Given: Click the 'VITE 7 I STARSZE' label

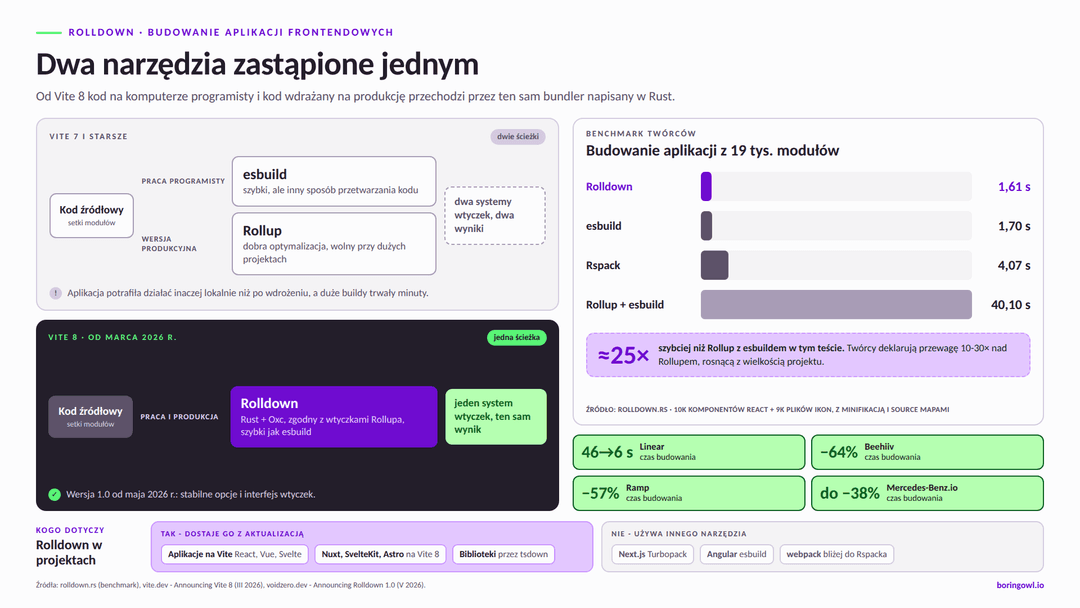Looking at the screenshot, I should [x=88, y=136].
